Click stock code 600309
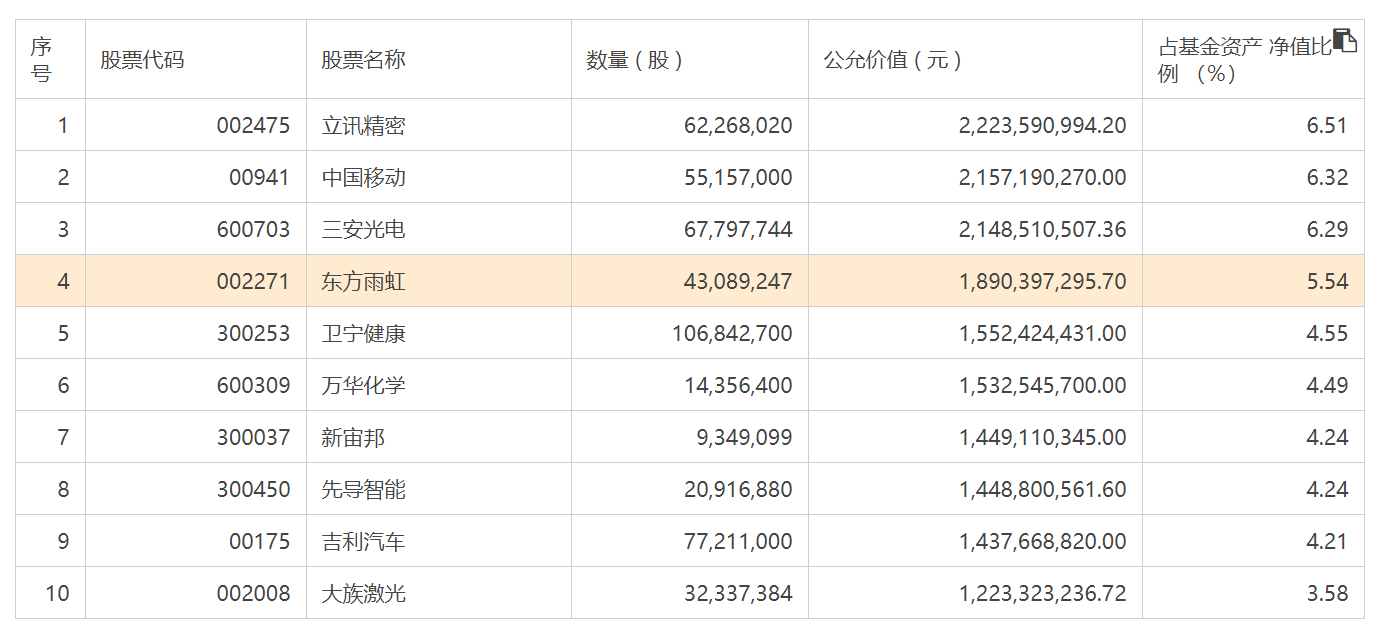1377x644 pixels. pos(253,386)
